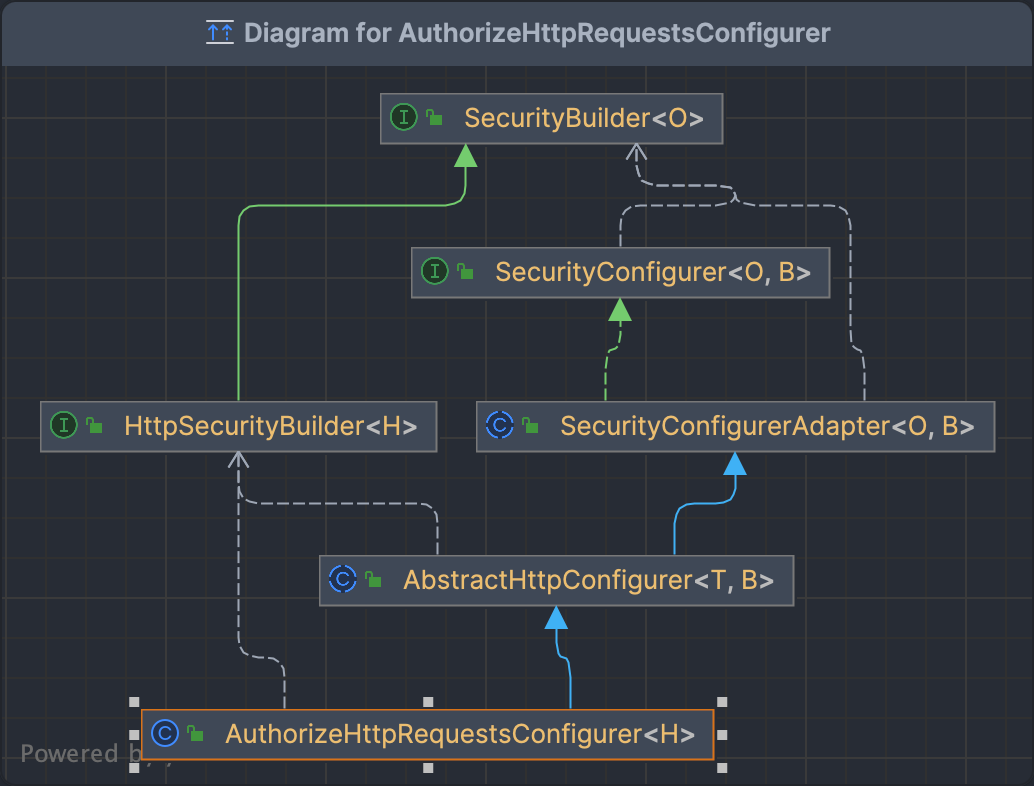Click the diagram title text in header
The image size is (1034, 786).
537,32
